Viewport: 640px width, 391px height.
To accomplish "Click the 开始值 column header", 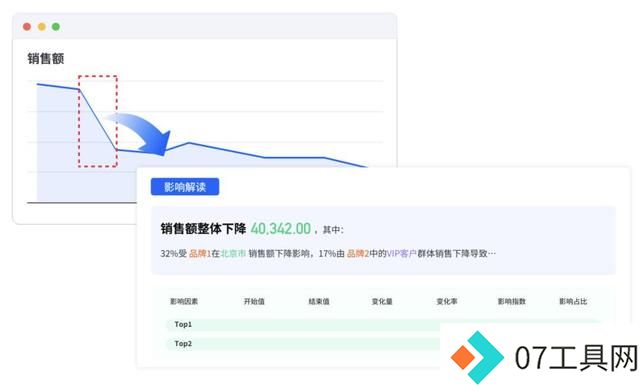I will [x=254, y=302].
